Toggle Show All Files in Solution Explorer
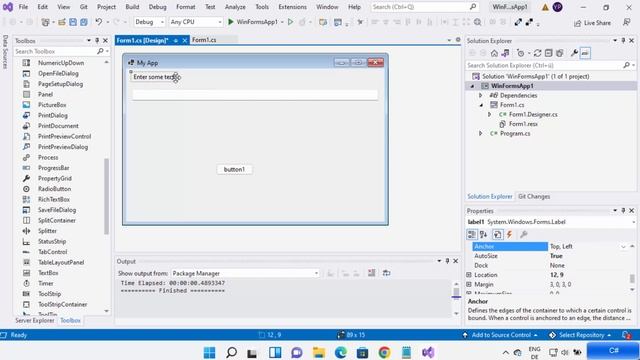Image resolution: width=640 pixels, height=360 pixels. [x=560, y=53]
